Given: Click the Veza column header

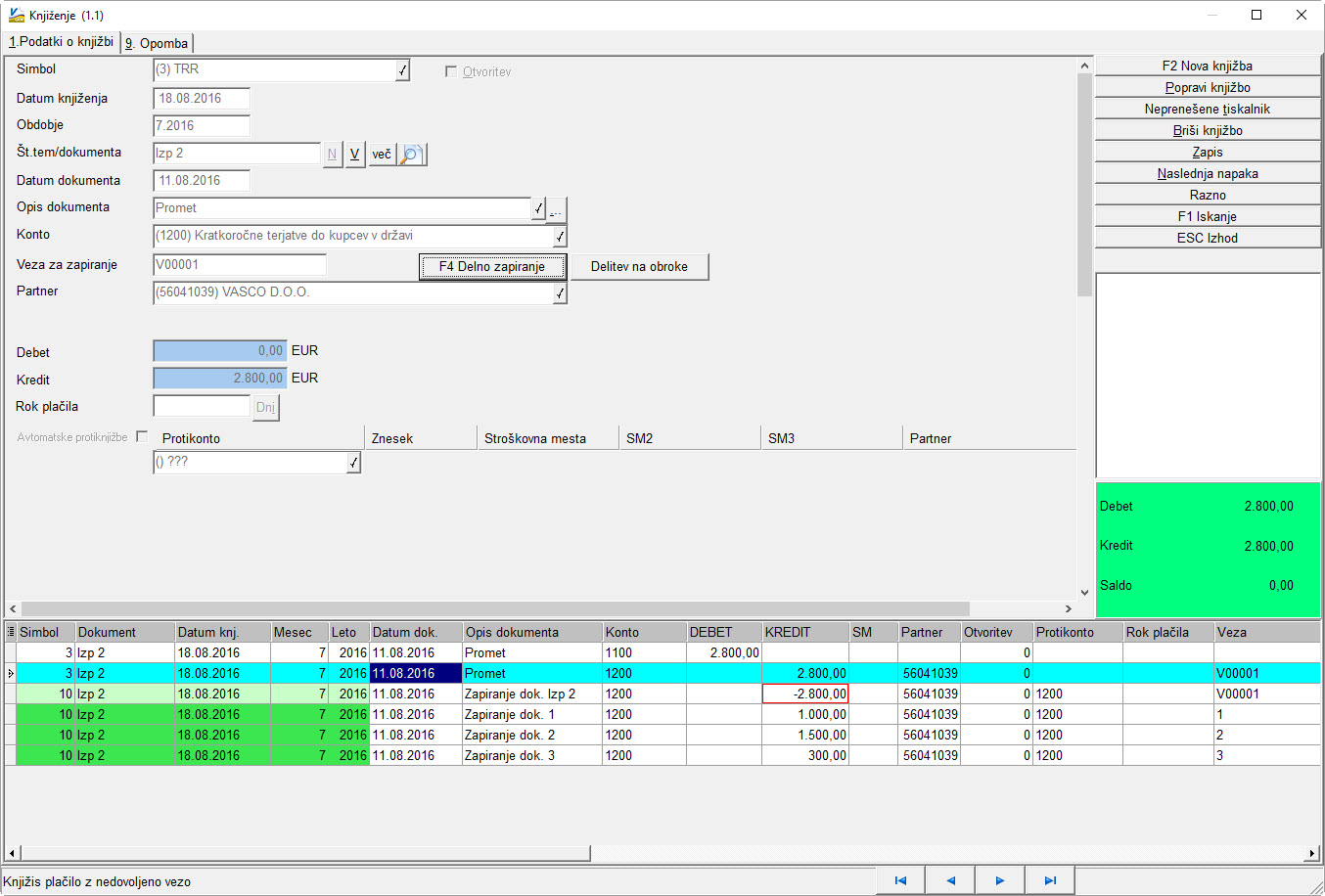Looking at the screenshot, I should pyautogui.click(x=1267, y=632).
